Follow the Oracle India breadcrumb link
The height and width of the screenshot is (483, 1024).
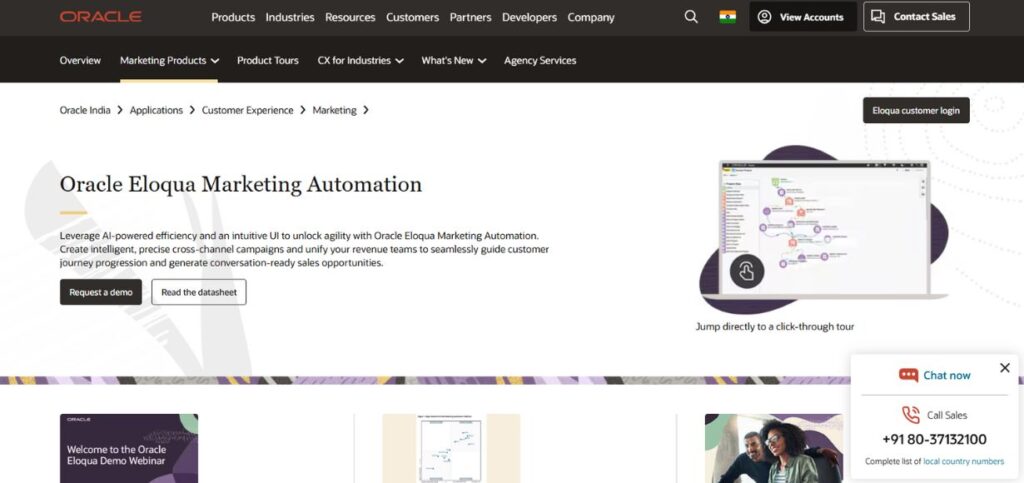[x=85, y=110]
